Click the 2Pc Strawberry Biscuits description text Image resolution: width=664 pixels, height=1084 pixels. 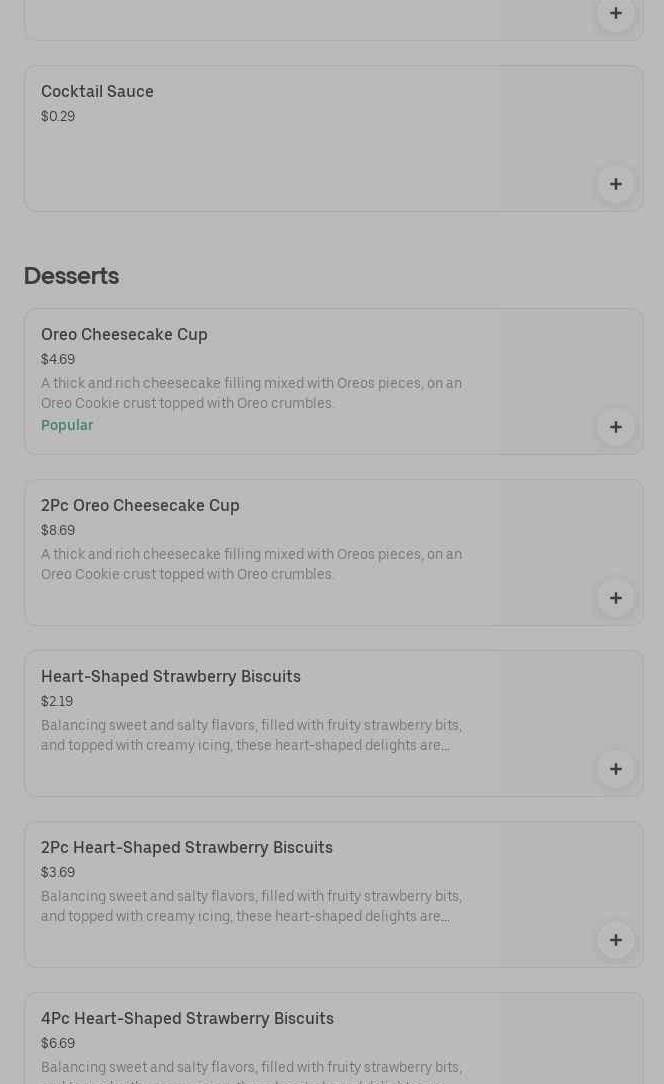point(251,906)
